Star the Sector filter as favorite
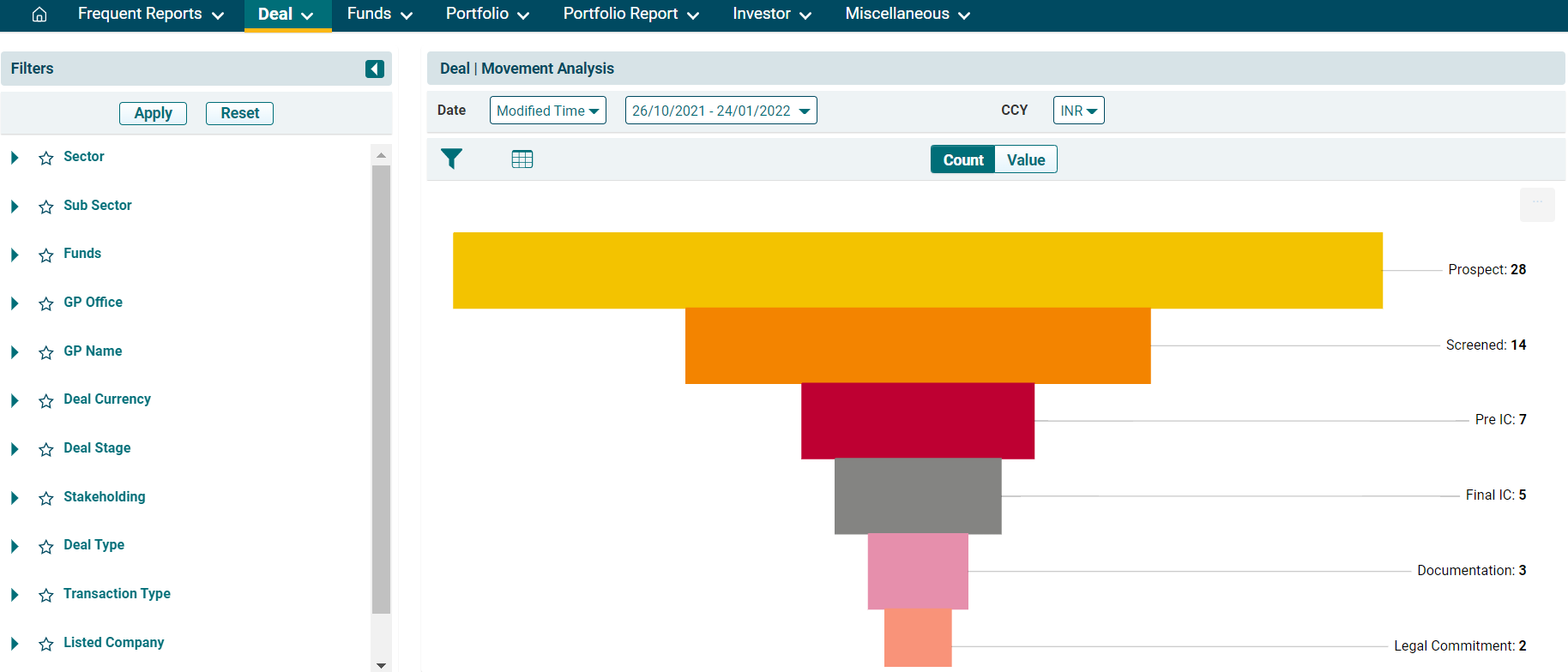This screenshot has height=672, width=1568. 46,158
